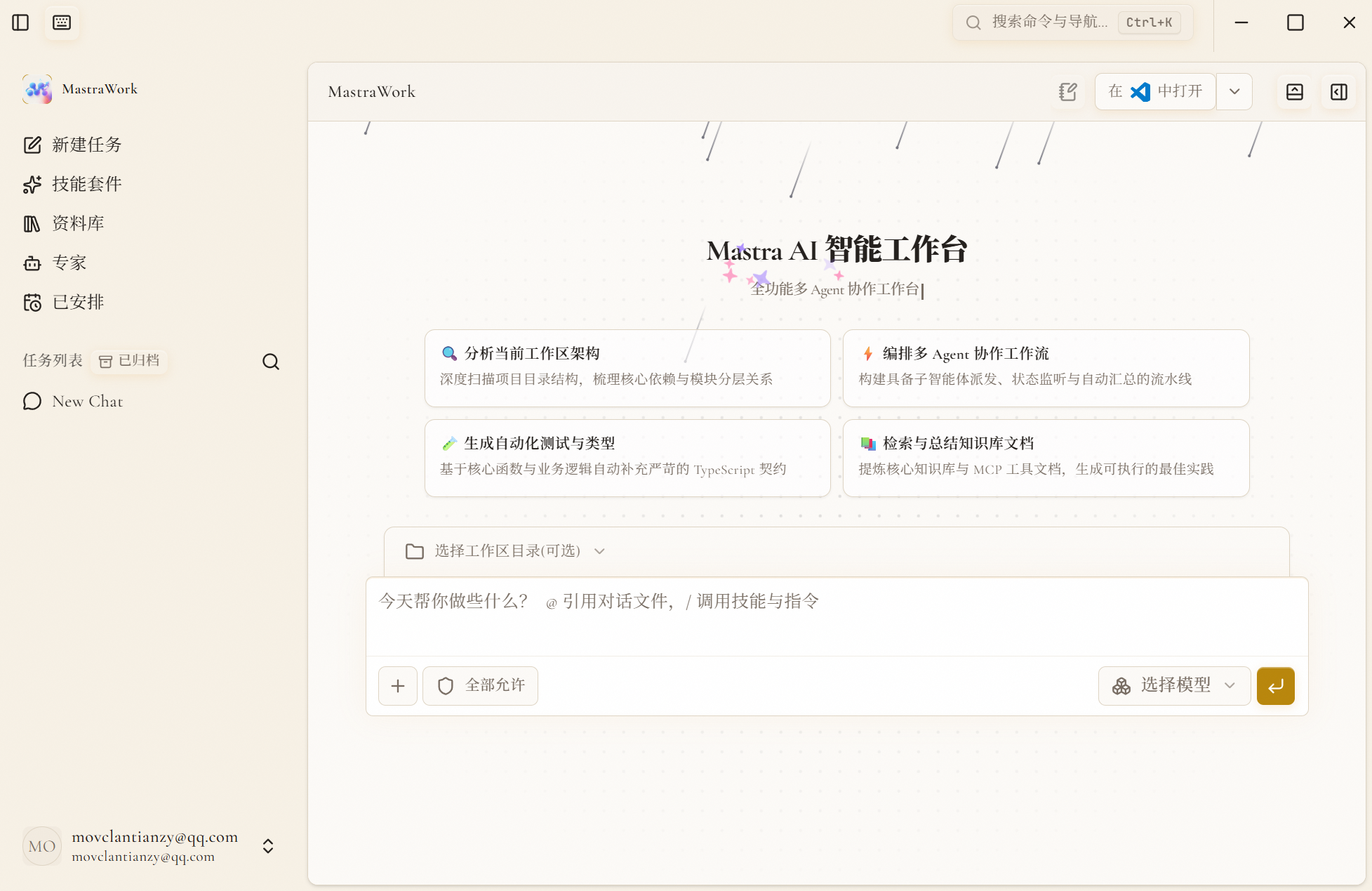Toggle 全部允许 permission mode
The height and width of the screenshot is (891, 1372).
(480, 686)
